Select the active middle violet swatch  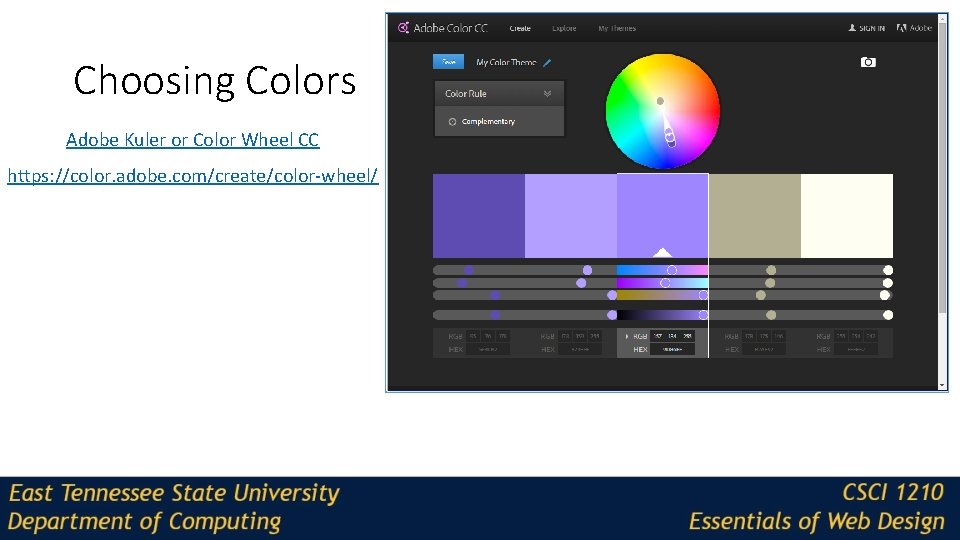pos(662,216)
